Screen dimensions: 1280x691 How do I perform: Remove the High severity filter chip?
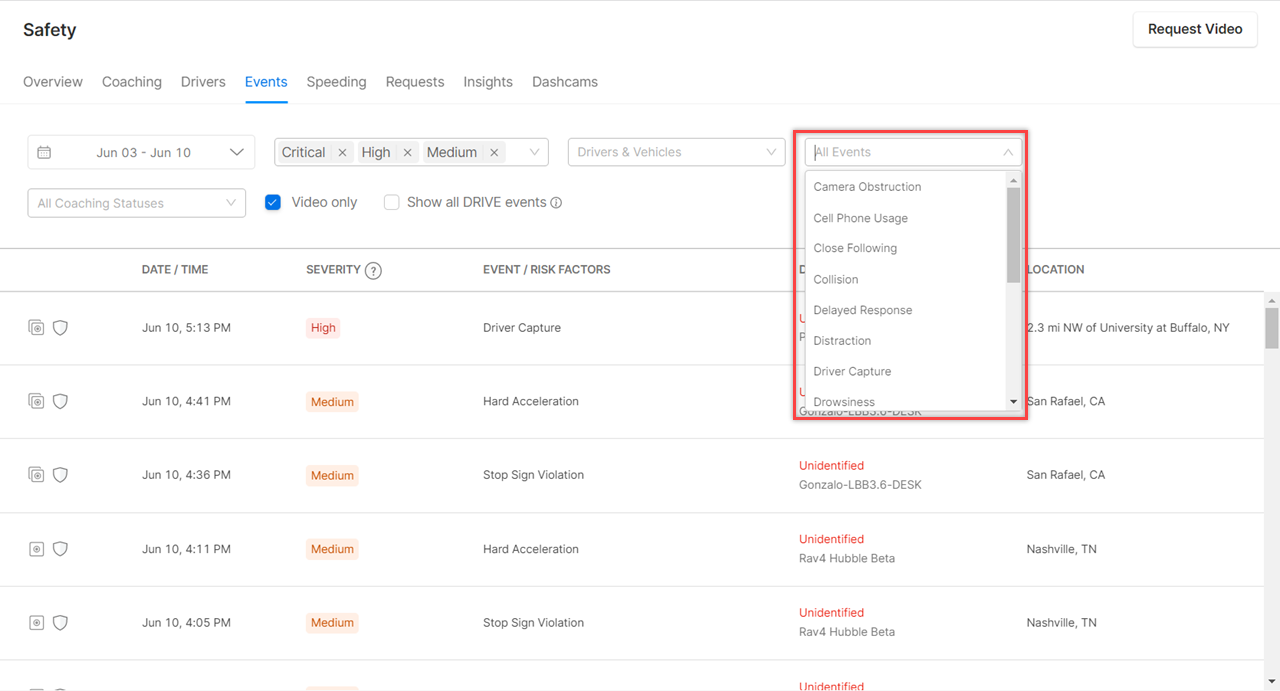click(x=407, y=152)
